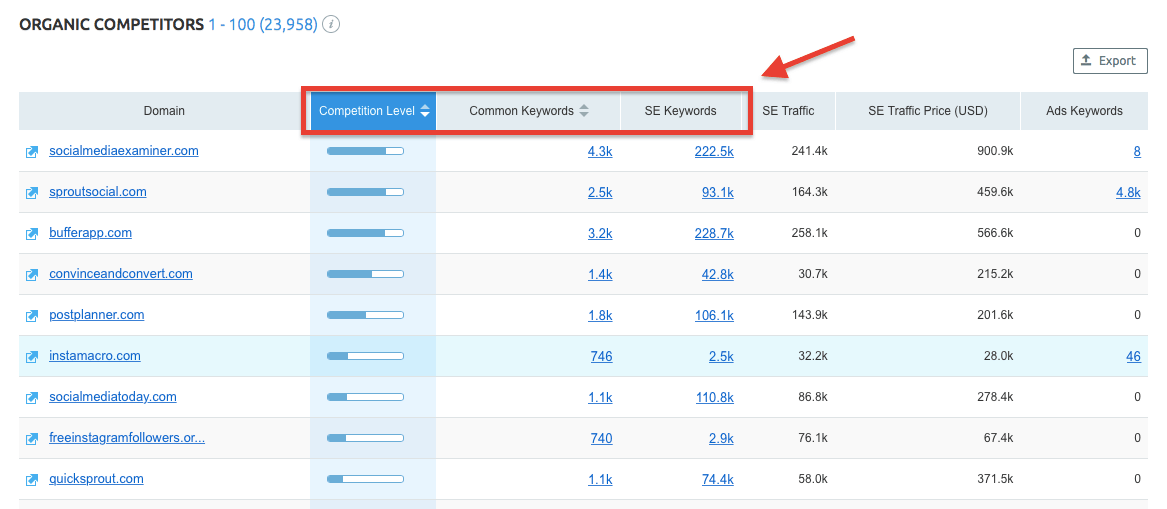Select the SE Keywords column header

681,111
